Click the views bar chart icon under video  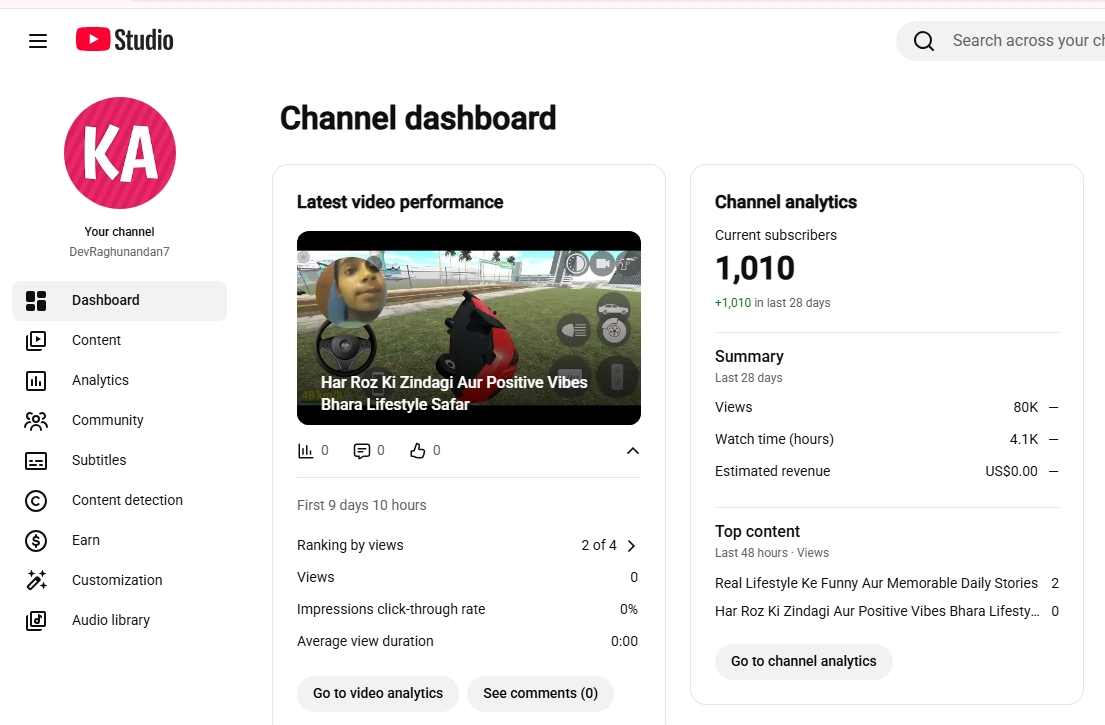(x=305, y=451)
